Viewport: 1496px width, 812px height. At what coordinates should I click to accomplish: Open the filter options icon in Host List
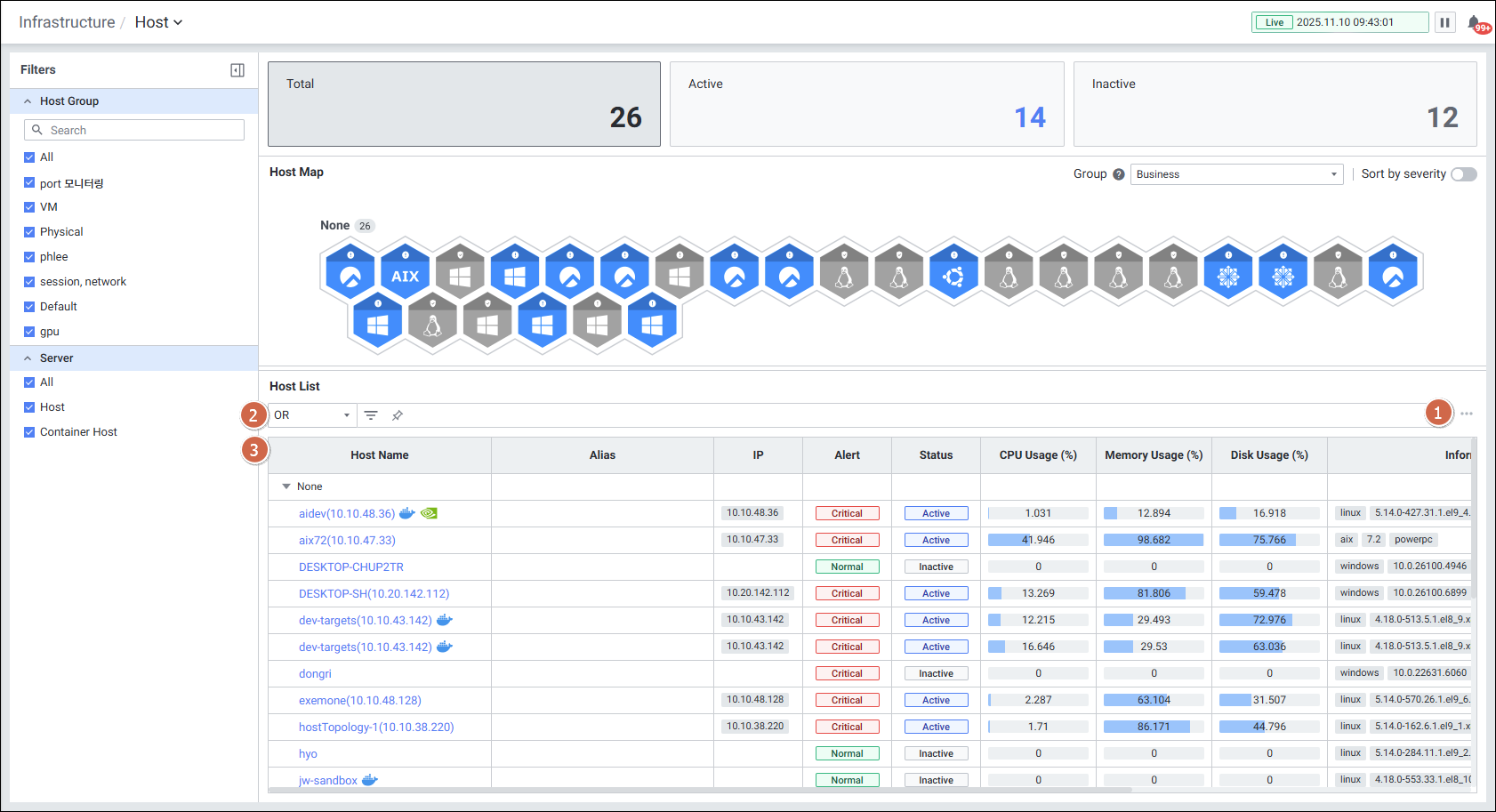tap(371, 415)
